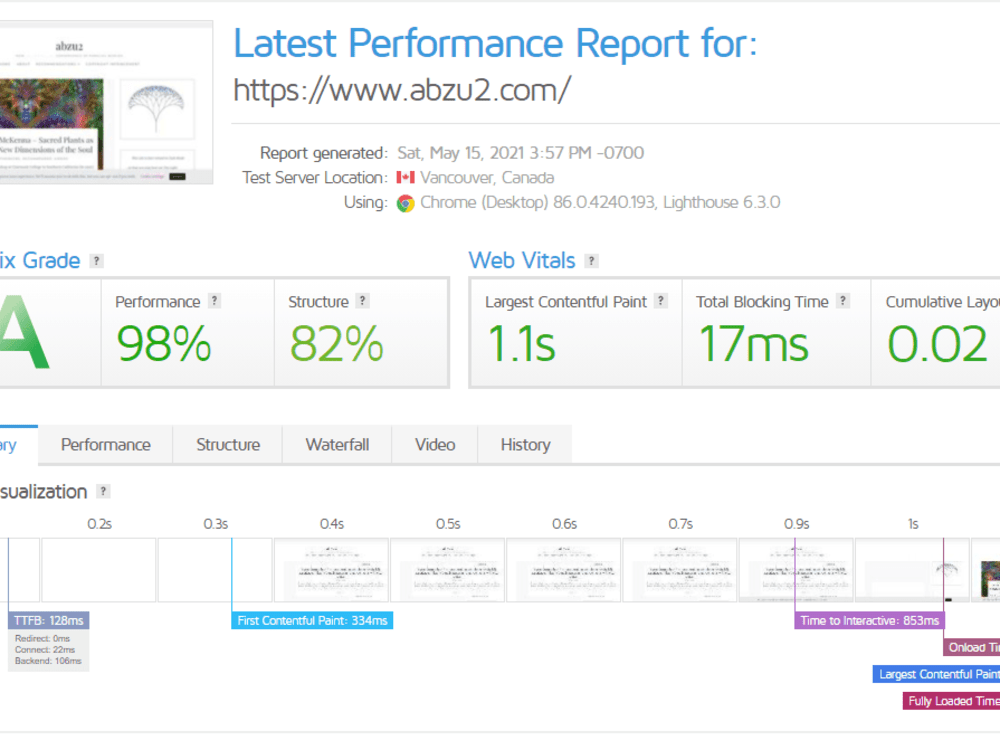Viewport: 1000px width, 750px height.
Task: Click the 1.1s Largest Contentful Paint value
Action: tap(521, 344)
